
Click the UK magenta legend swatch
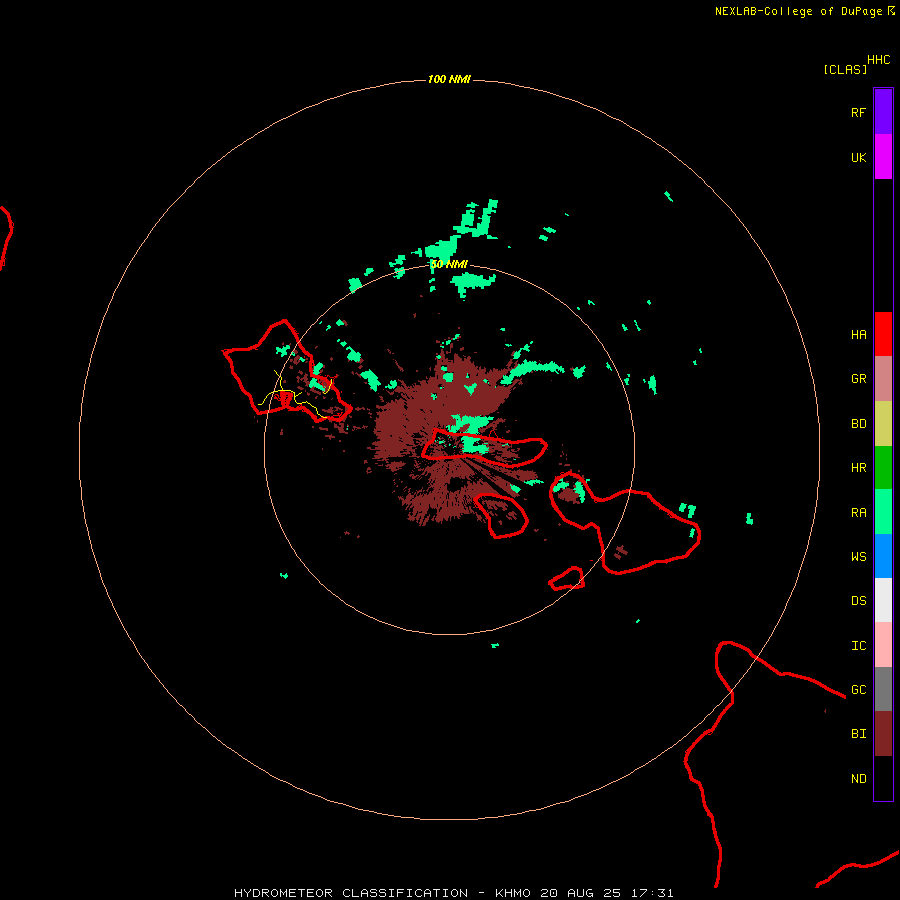click(883, 157)
